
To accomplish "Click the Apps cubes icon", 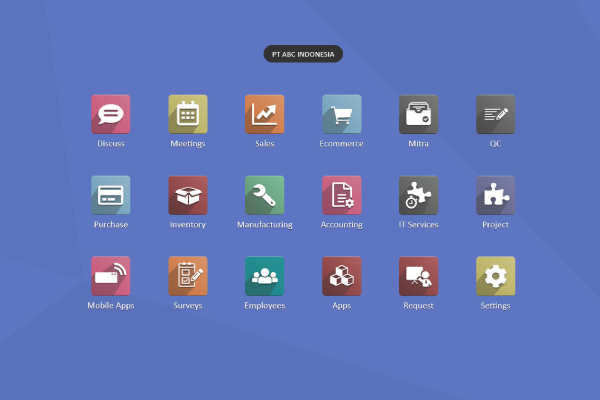I will coord(342,276).
